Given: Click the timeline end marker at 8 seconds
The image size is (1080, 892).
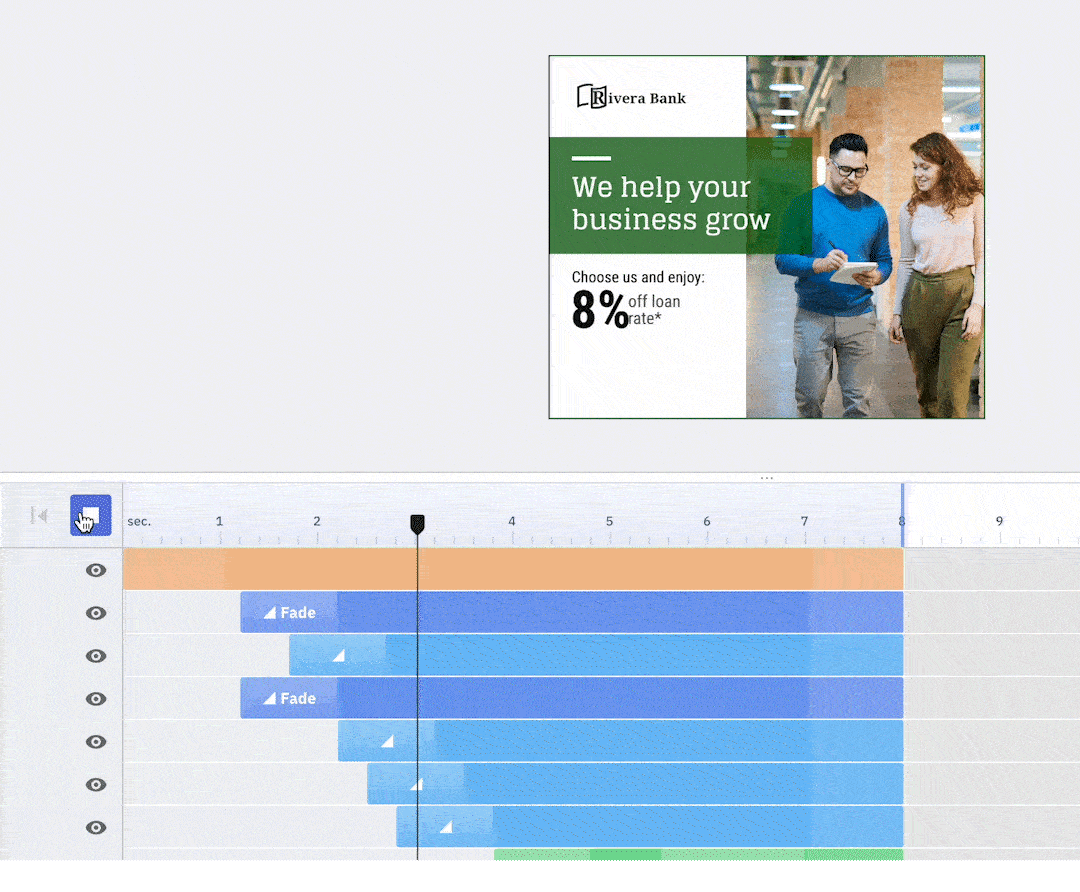Looking at the screenshot, I should (902, 517).
